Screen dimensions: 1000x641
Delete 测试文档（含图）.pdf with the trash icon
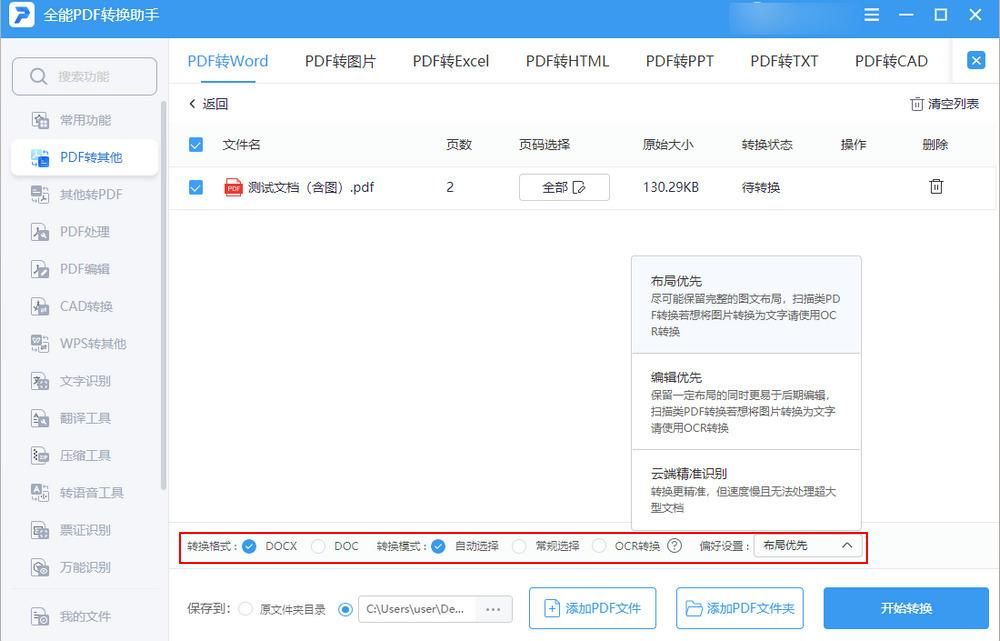935,186
